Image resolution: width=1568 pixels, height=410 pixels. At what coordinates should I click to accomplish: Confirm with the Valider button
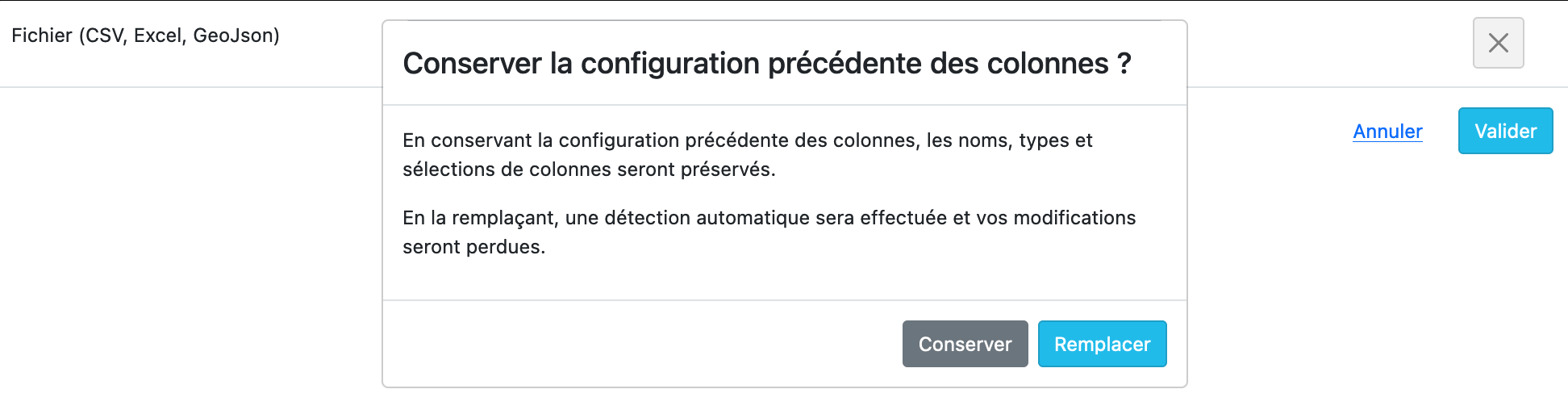1505,131
